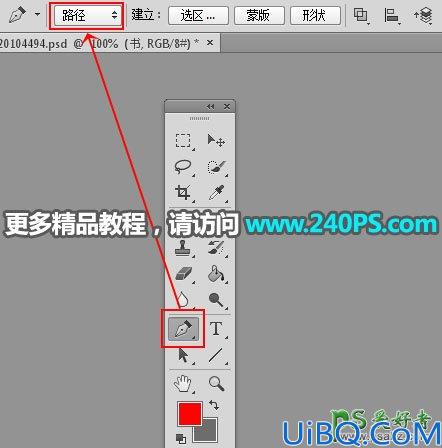The height and width of the screenshot is (448, 442).
Task: Select the Dodge tool
Action: (216, 299)
